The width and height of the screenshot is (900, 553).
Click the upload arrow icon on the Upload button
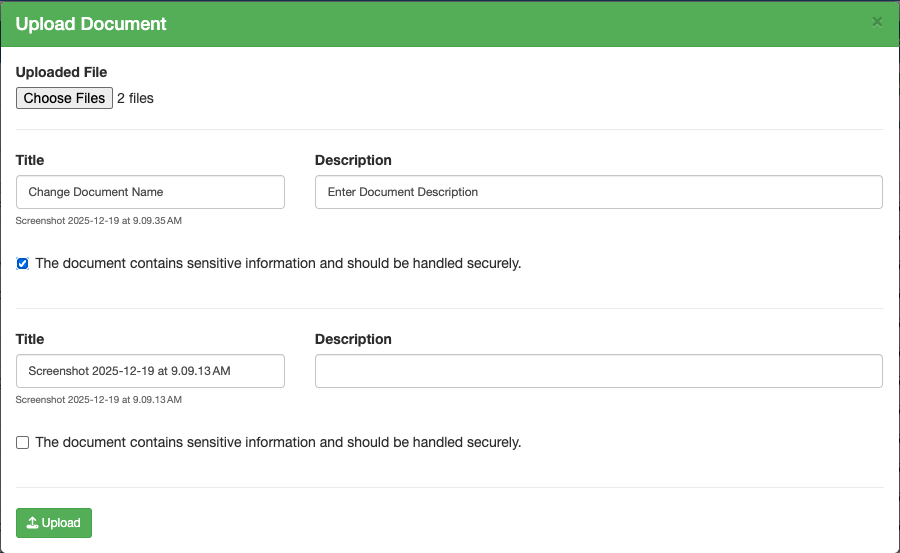[32, 523]
